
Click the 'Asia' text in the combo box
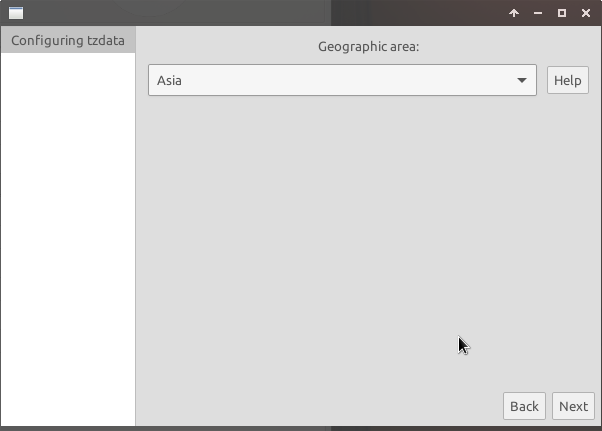coord(170,81)
